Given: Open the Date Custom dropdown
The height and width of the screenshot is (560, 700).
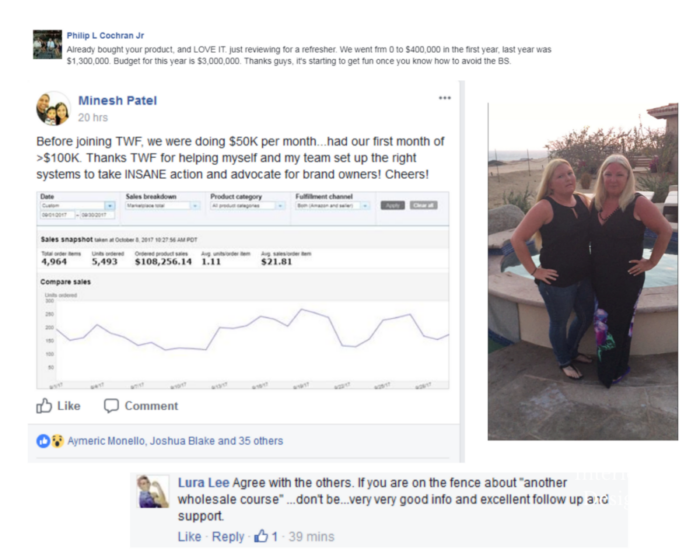Looking at the screenshot, I should point(78,205).
